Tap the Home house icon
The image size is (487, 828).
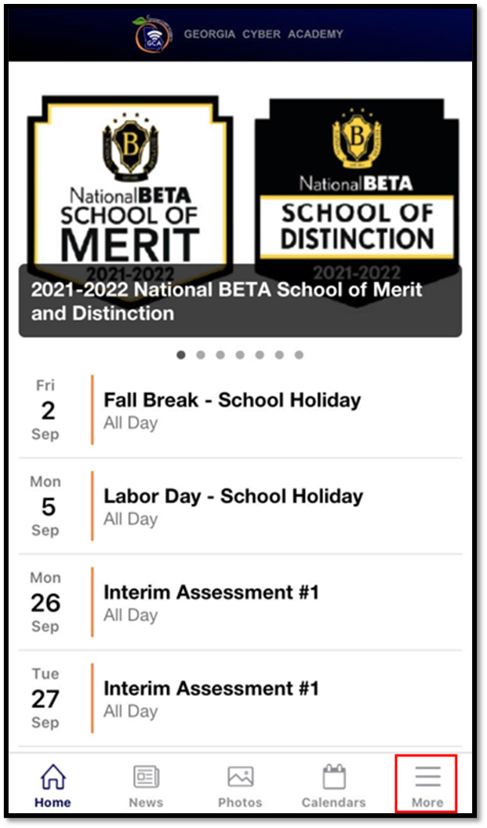(53, 777)
